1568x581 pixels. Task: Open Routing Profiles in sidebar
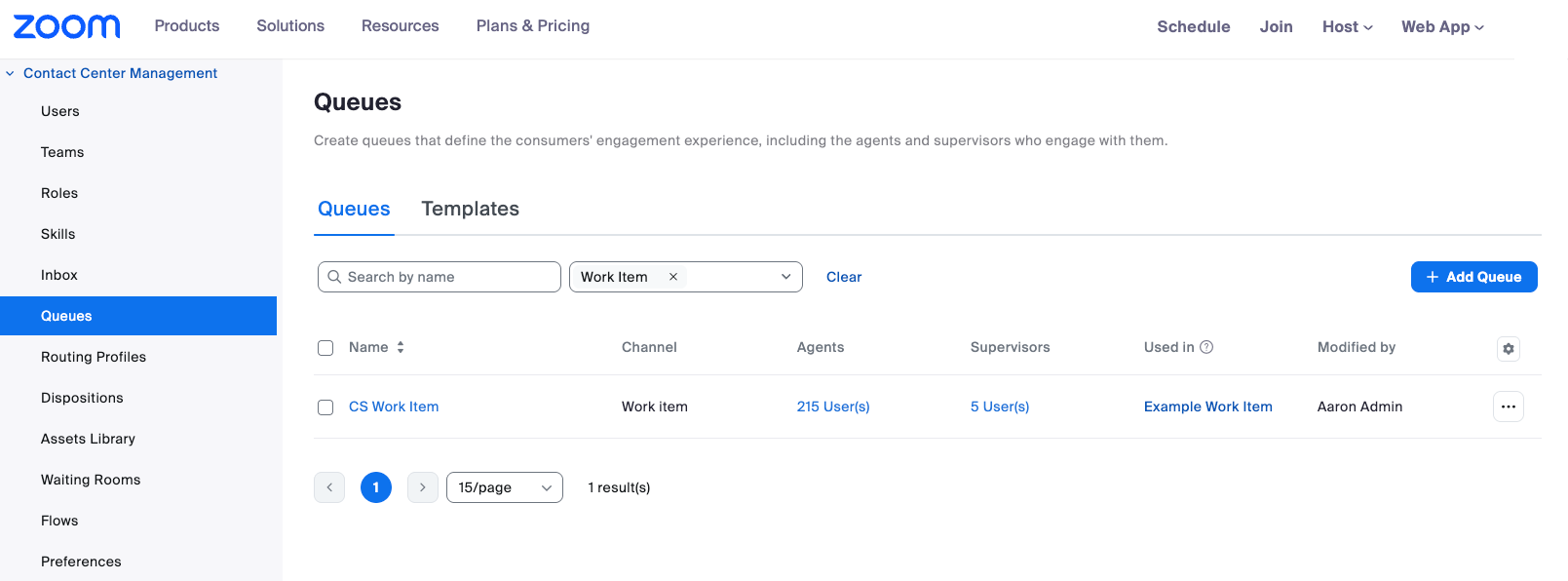[x=94, y=357]
